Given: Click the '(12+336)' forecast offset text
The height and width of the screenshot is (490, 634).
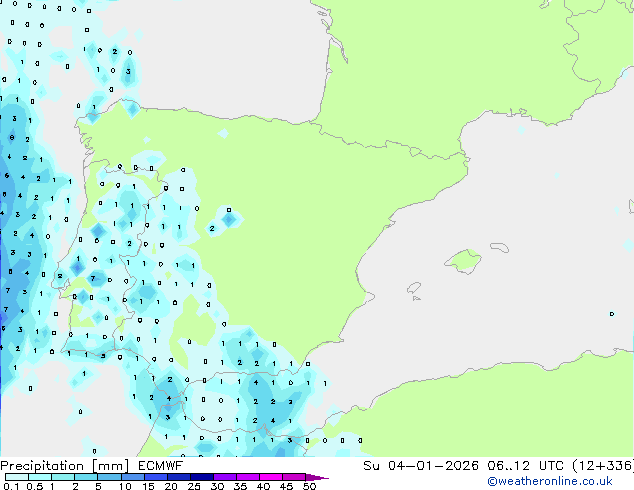Looking at the screenshot, I should [x=603, y=466].
